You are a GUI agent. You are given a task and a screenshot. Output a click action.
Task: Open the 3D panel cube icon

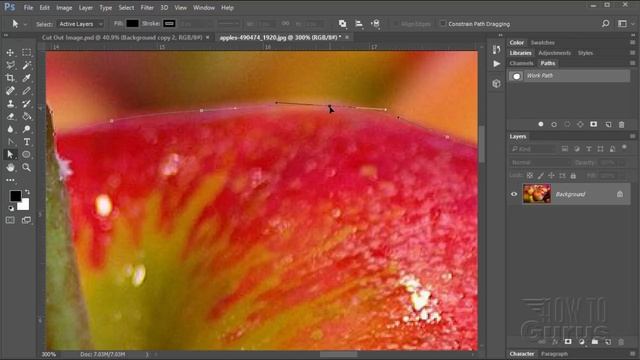(x=496, y=84)
